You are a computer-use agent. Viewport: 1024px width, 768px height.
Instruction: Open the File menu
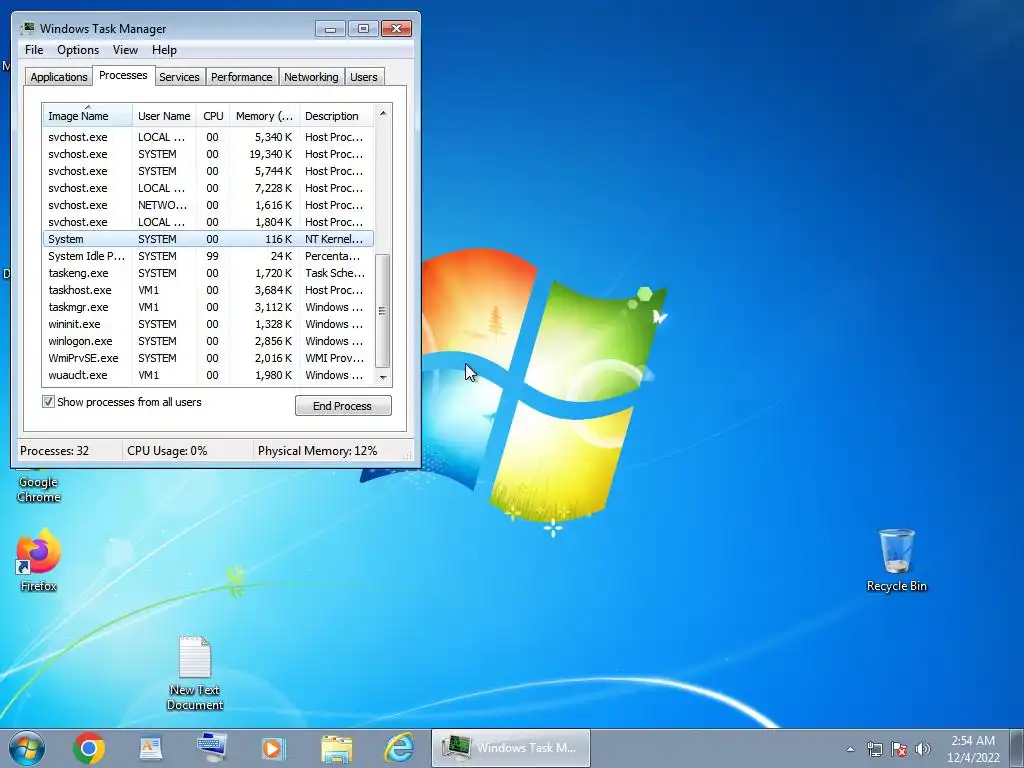coord(34,50)
